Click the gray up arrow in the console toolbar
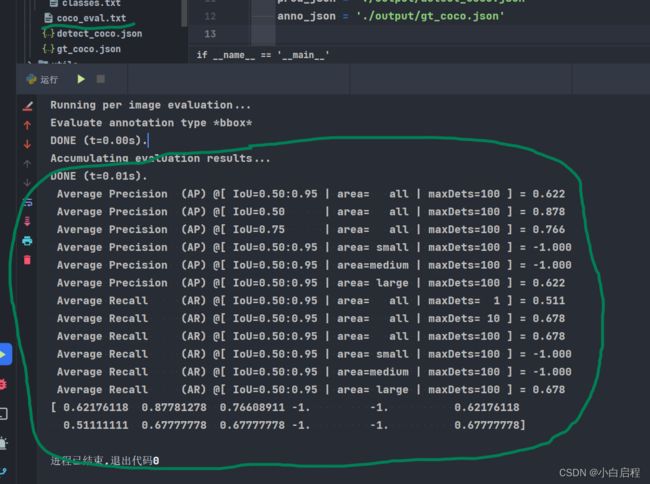Screen dimensions: 650x484 click(27, 164)
